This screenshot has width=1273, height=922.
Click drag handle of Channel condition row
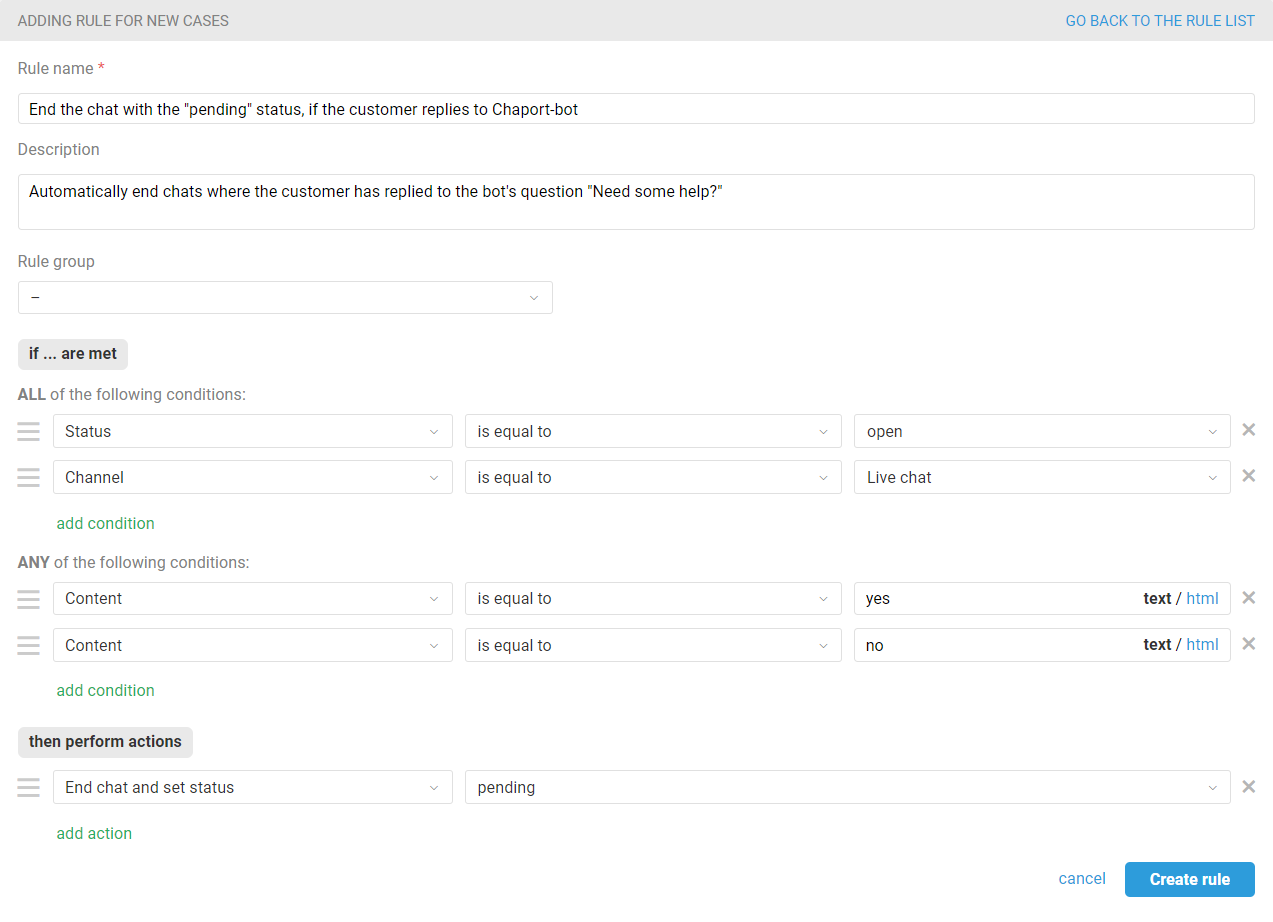pyautogui.click(x=28, y=477)
